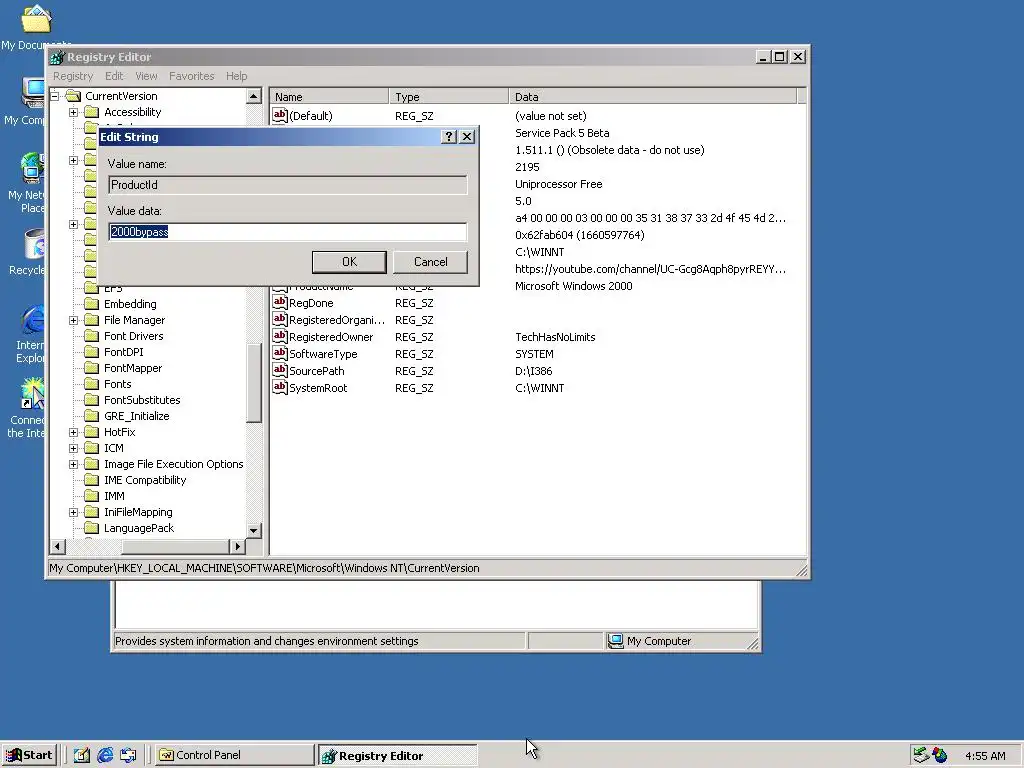The image size is (1024, 768).
Task: Expand the ICM key
Action: (74, 448)
